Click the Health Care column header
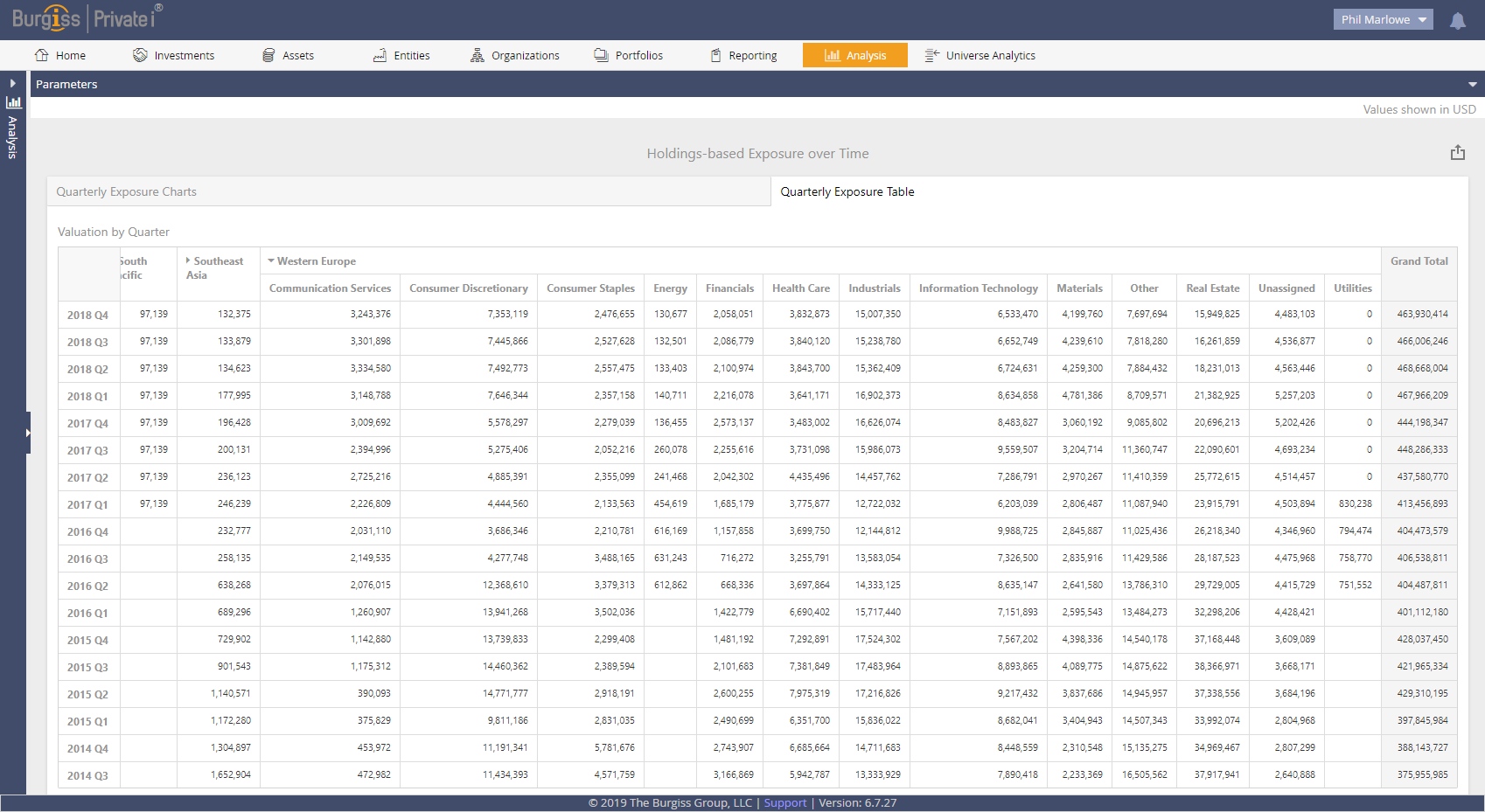The width and height of the screenshot is (1485, 812). 801,288
